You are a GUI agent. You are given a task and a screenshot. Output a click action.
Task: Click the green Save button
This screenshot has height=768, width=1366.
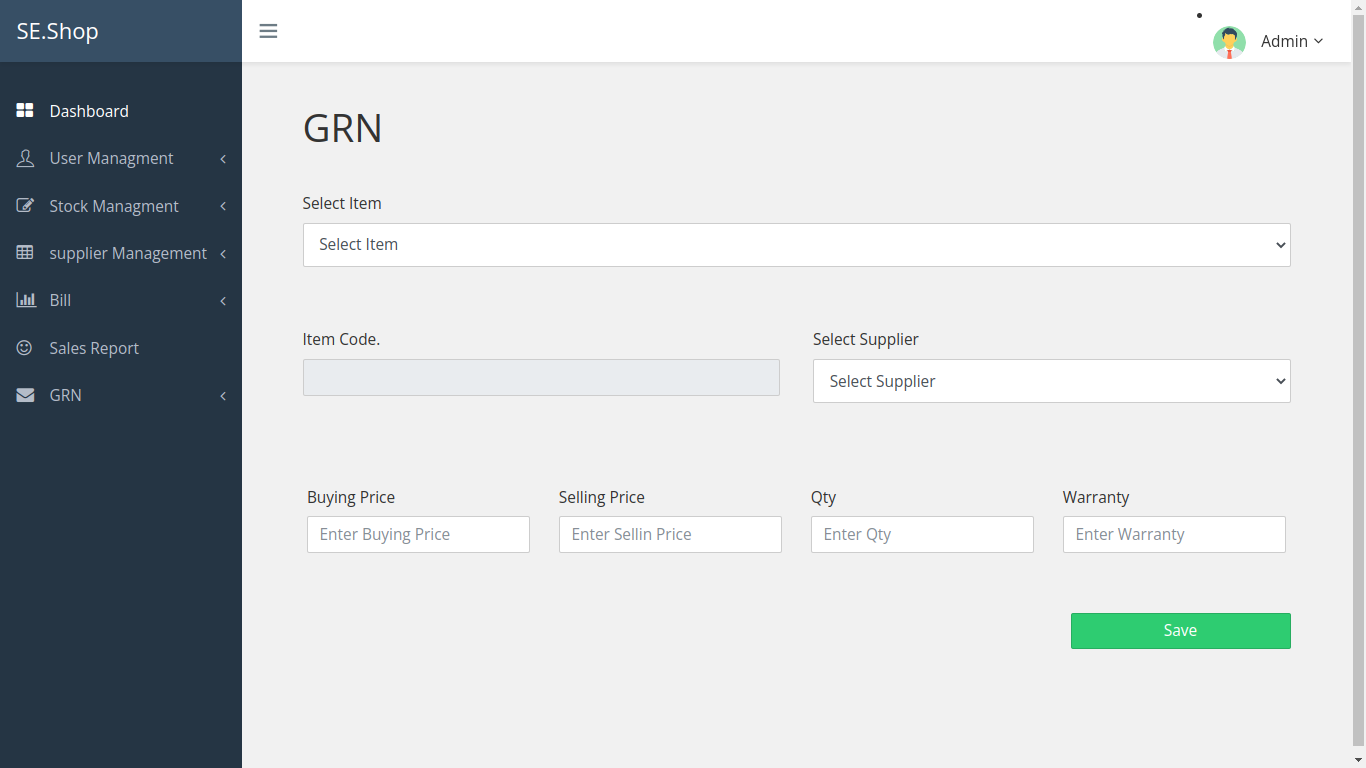(x=1180, y=630)
